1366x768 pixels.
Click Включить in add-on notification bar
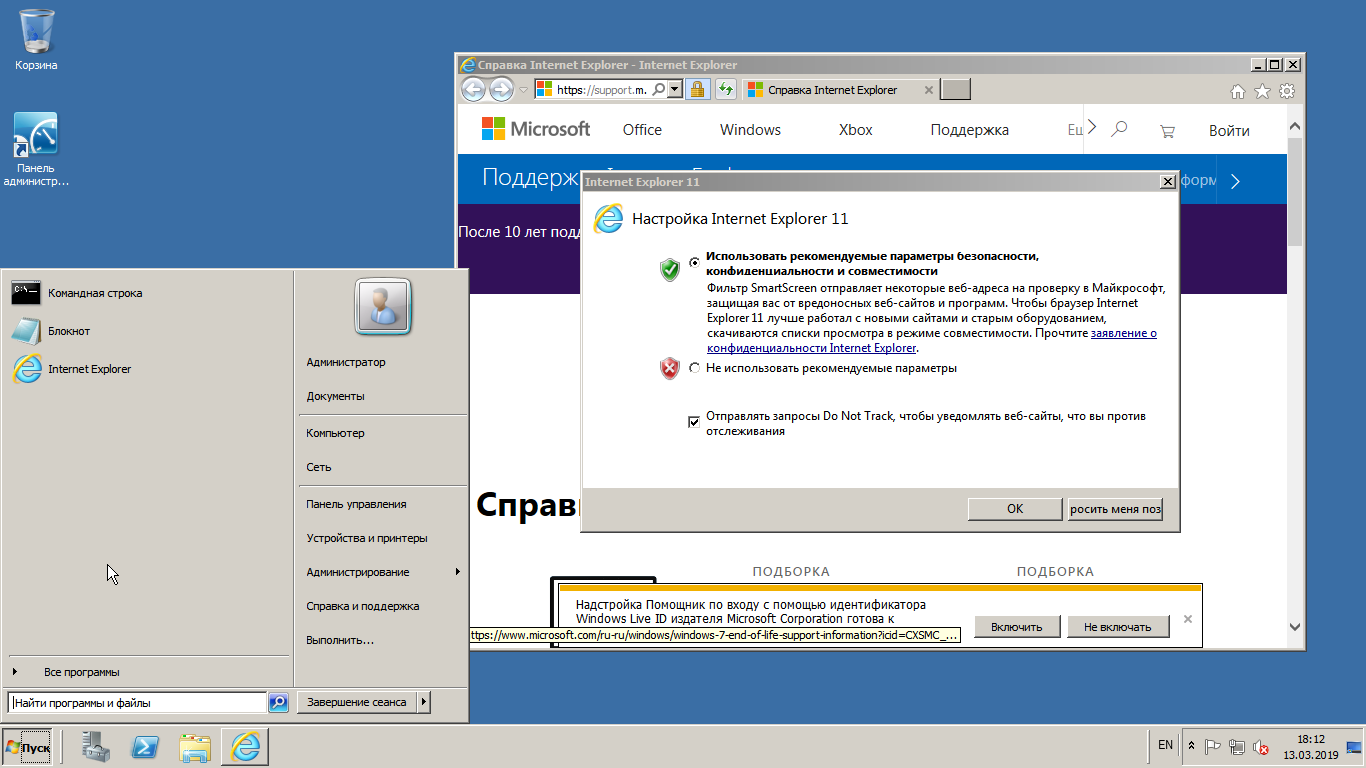click(x=1017, y=627)
